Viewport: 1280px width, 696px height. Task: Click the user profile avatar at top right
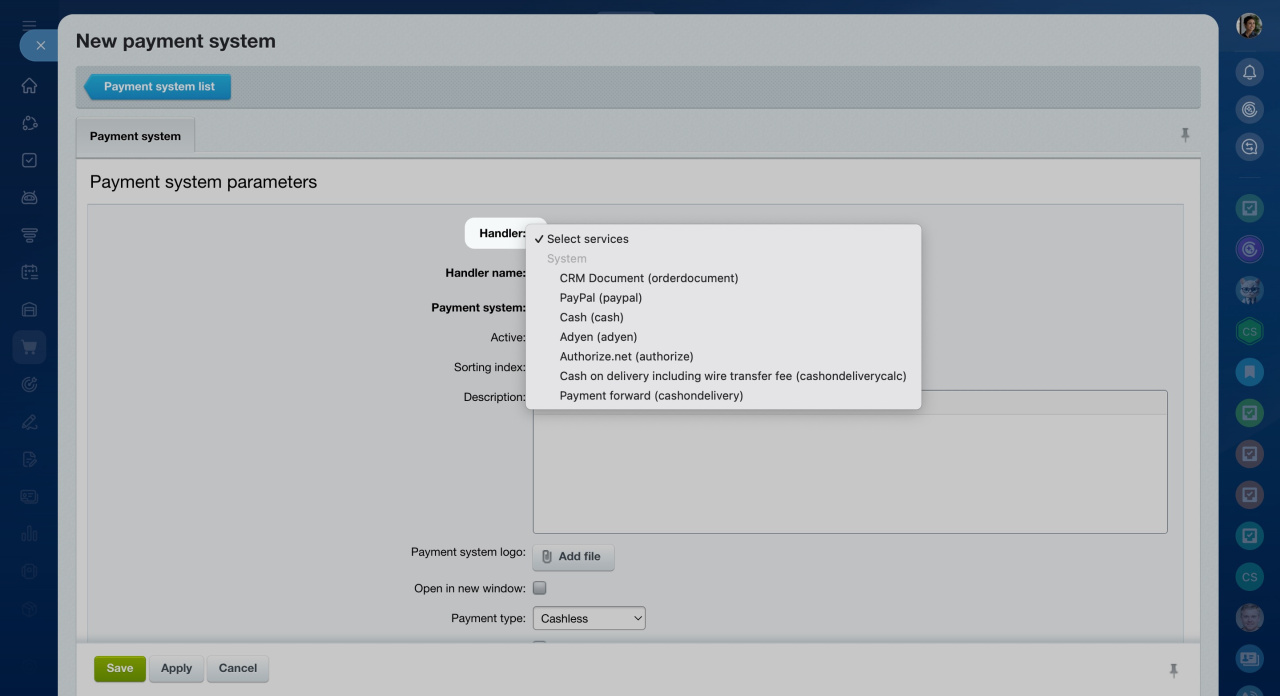pos(1249,26)
